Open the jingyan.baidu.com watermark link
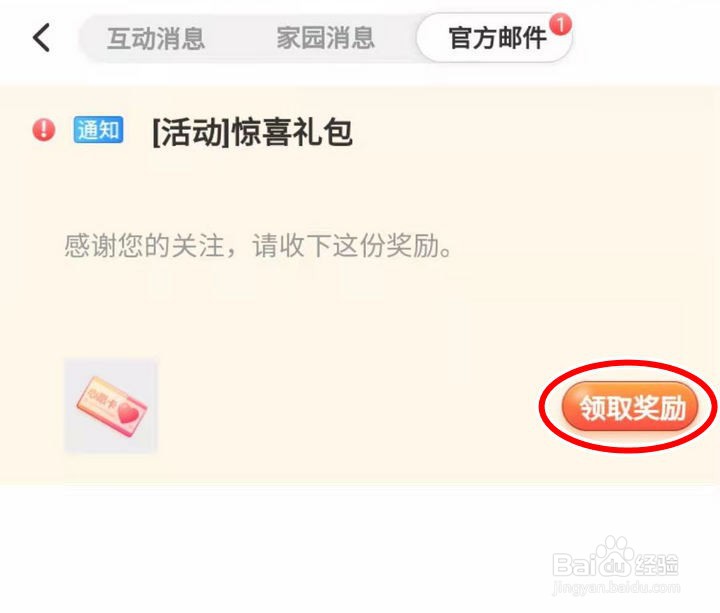This screenshot has width=720, height=613. pyautogui.click(x=616, y=588)
